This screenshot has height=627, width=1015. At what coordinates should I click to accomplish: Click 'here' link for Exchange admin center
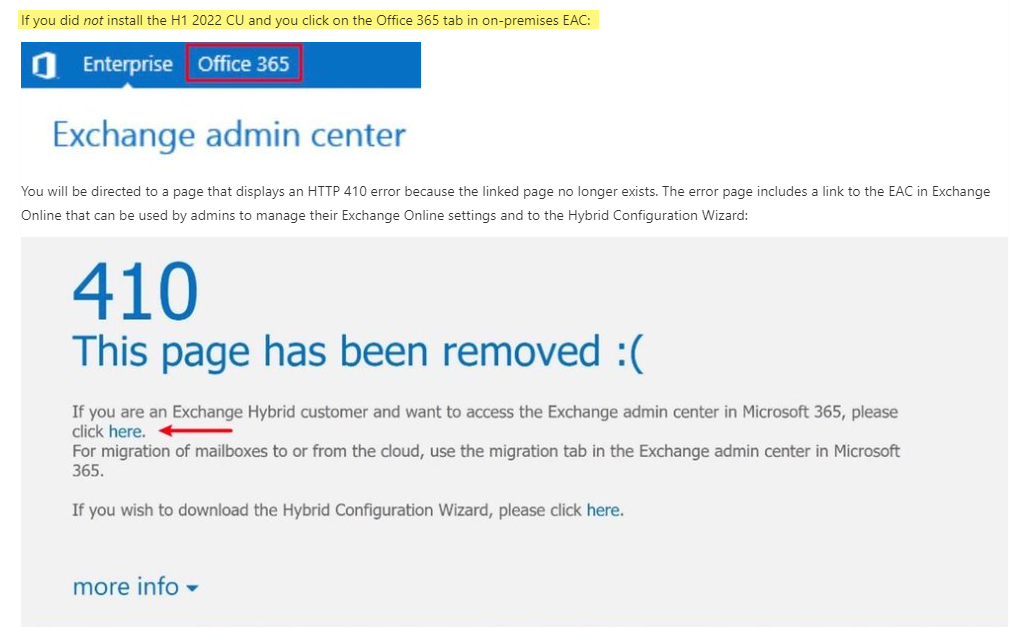point(126,432)
